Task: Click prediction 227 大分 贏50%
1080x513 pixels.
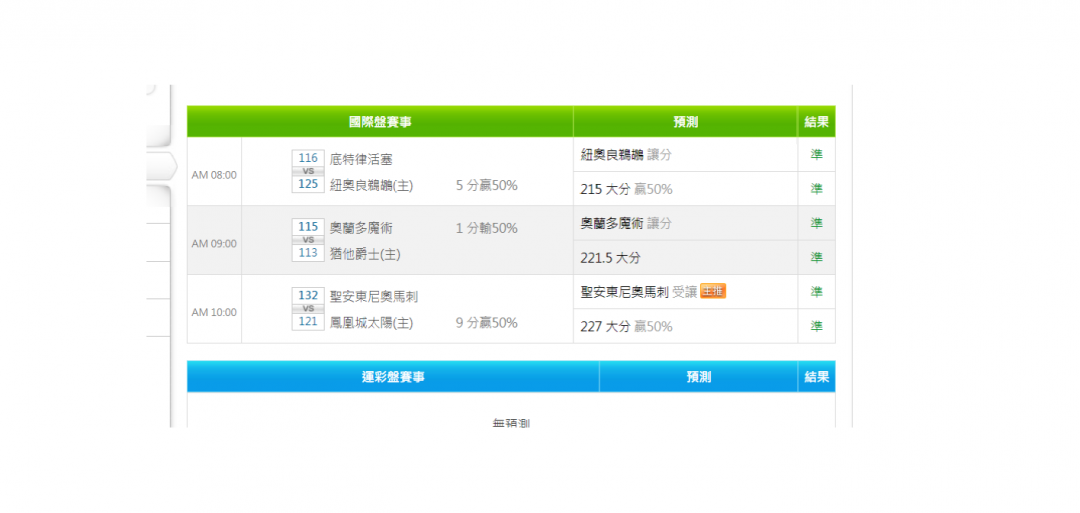Action: [626, 326]
